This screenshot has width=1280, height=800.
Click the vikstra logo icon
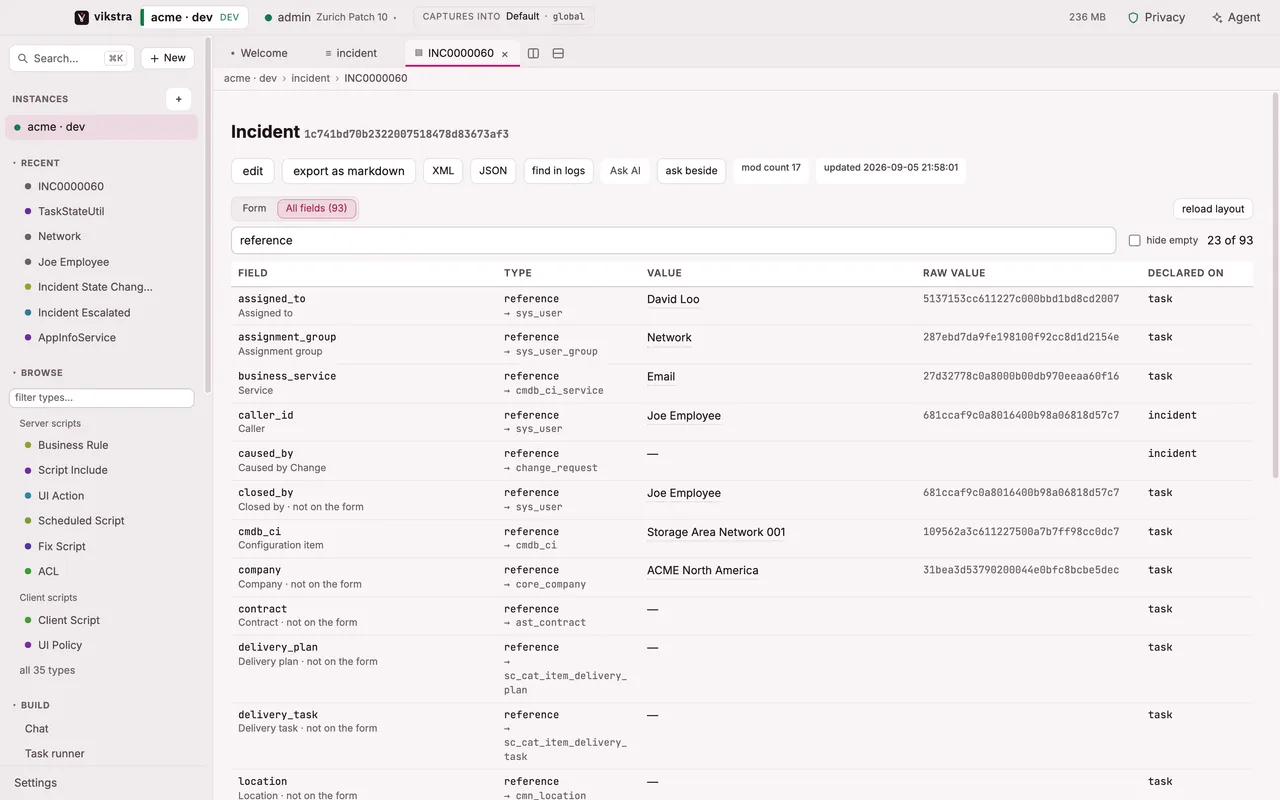pos(82,17)
